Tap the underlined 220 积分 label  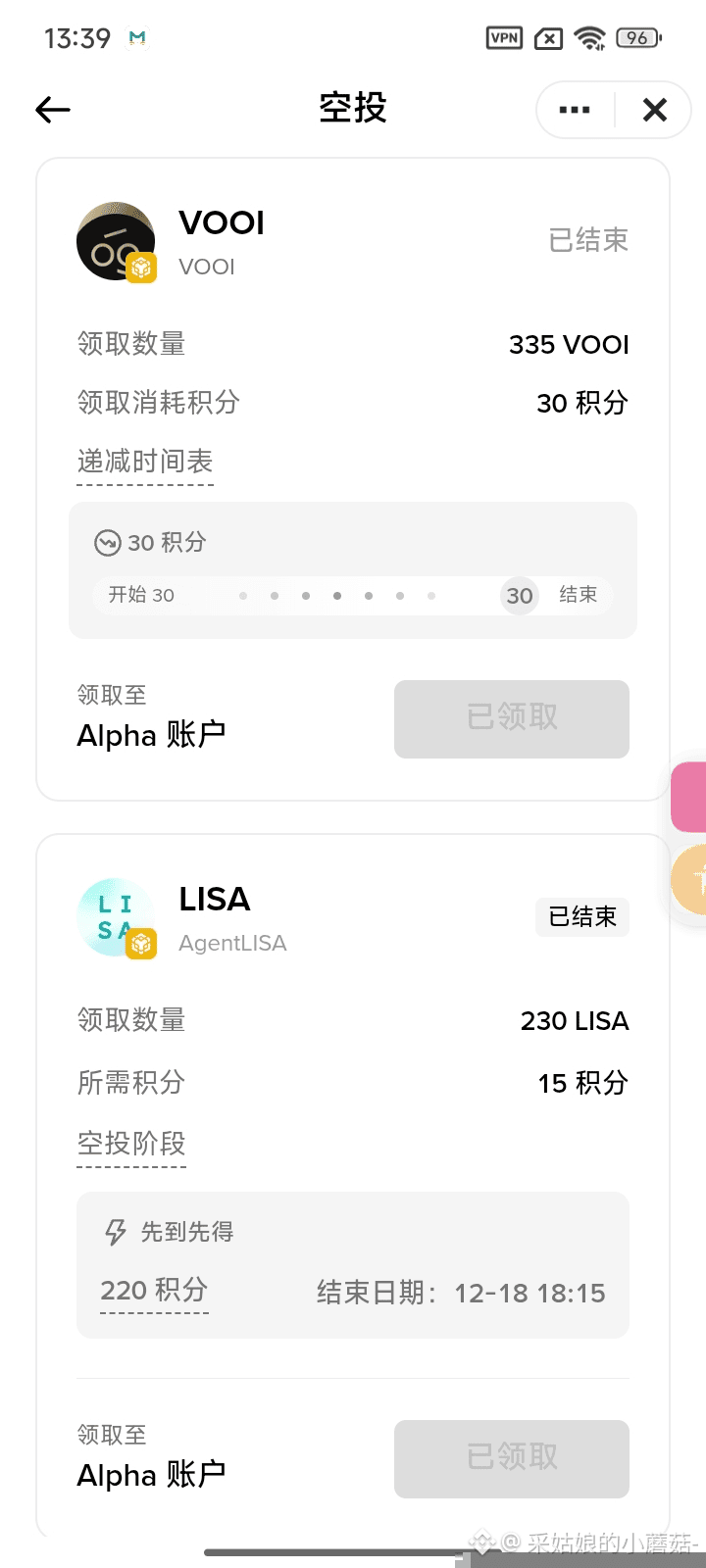point(154,1290)
